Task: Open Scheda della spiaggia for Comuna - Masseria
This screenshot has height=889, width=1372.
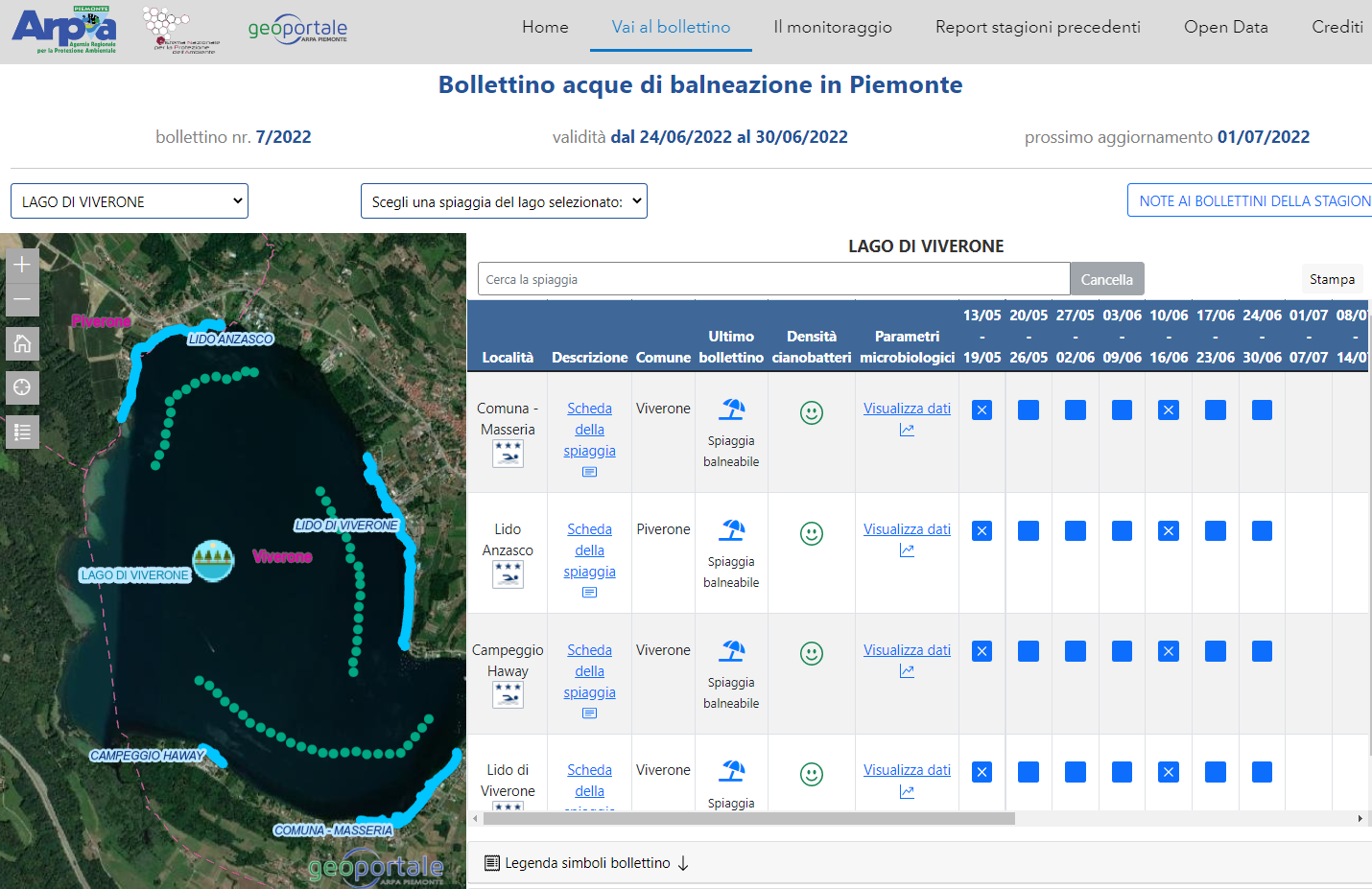Action: click(x=589, y=430)
